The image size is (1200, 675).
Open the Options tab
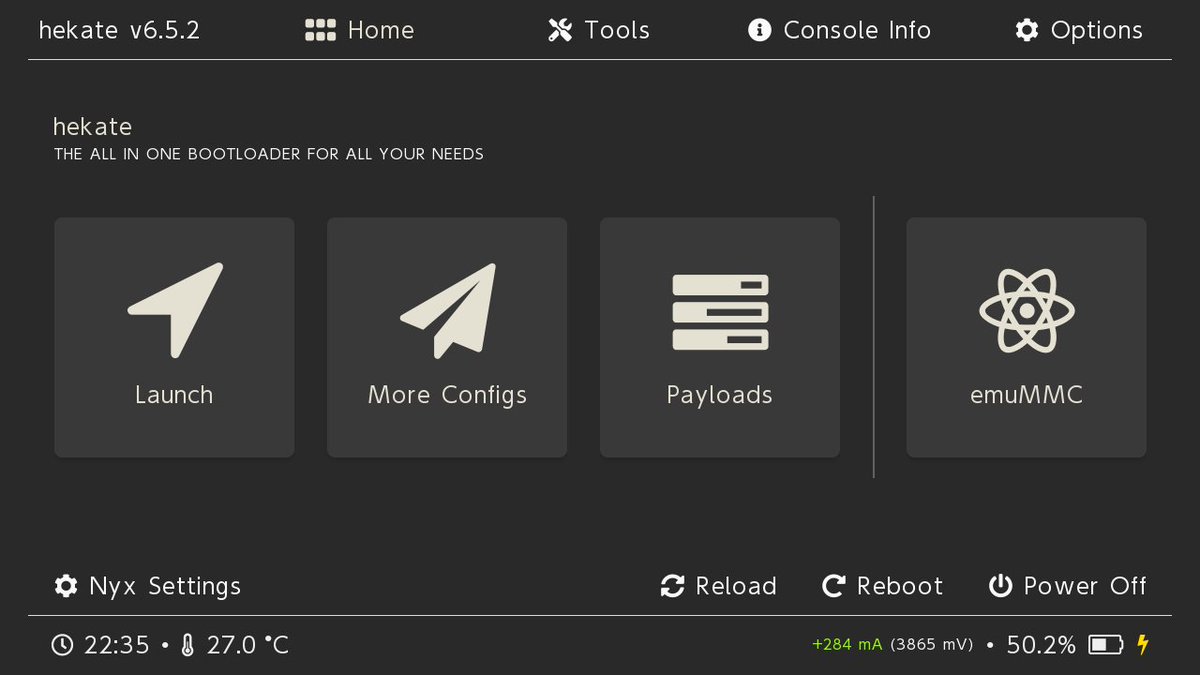click(x=1079, y=31)
